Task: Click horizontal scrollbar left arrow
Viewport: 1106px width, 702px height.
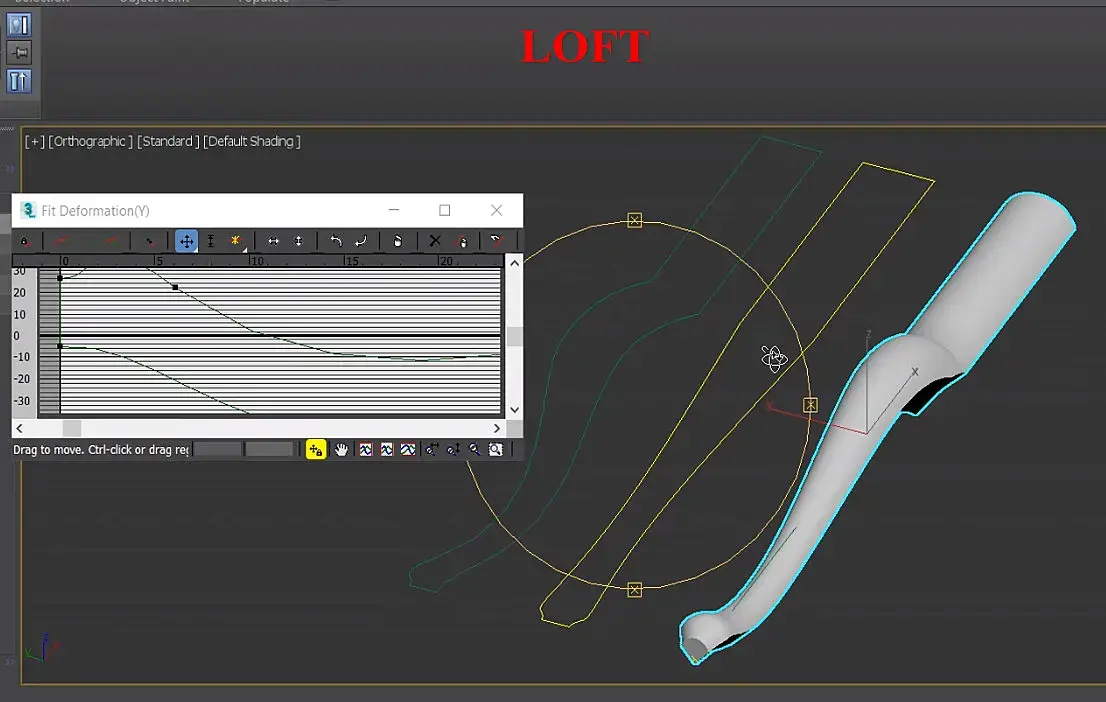Action: click(x=20, y=428)
